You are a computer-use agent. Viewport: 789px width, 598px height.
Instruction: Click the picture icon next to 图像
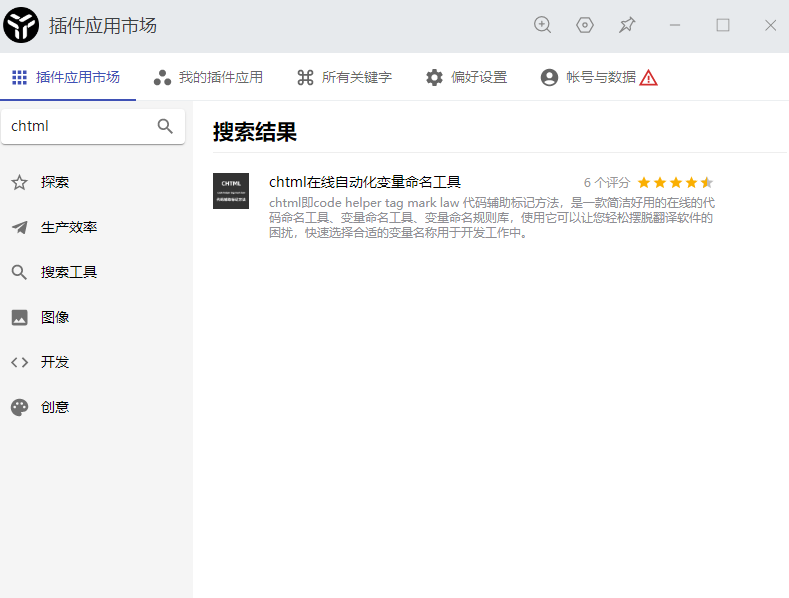click(19, 318)
